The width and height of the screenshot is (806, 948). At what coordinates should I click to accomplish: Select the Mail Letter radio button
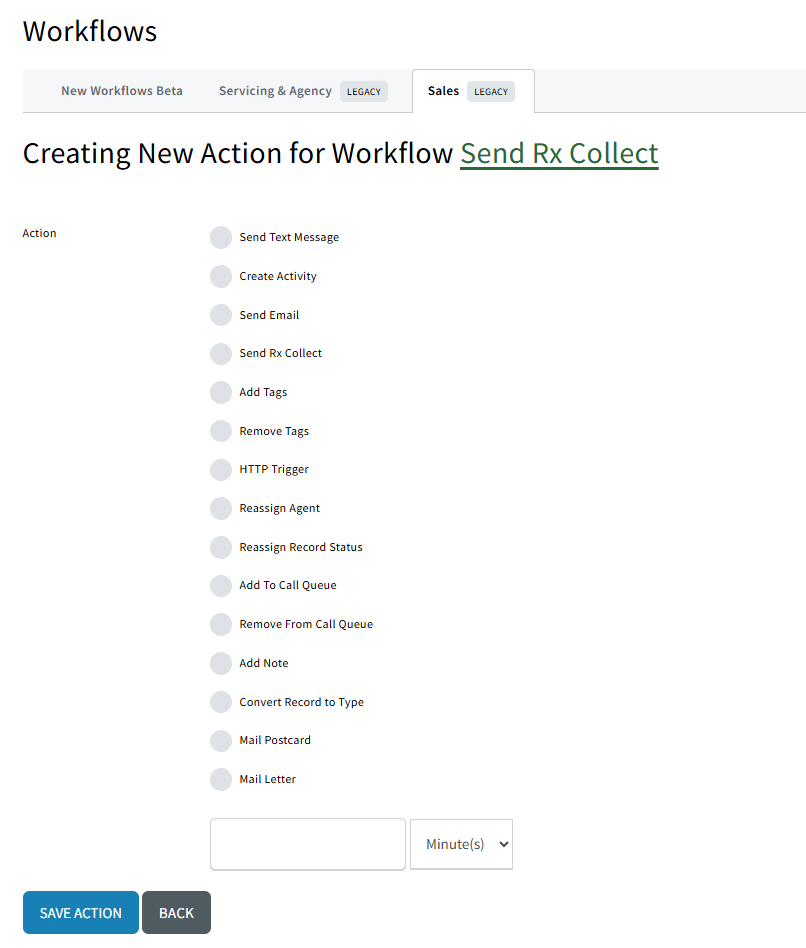click(221, 779)
